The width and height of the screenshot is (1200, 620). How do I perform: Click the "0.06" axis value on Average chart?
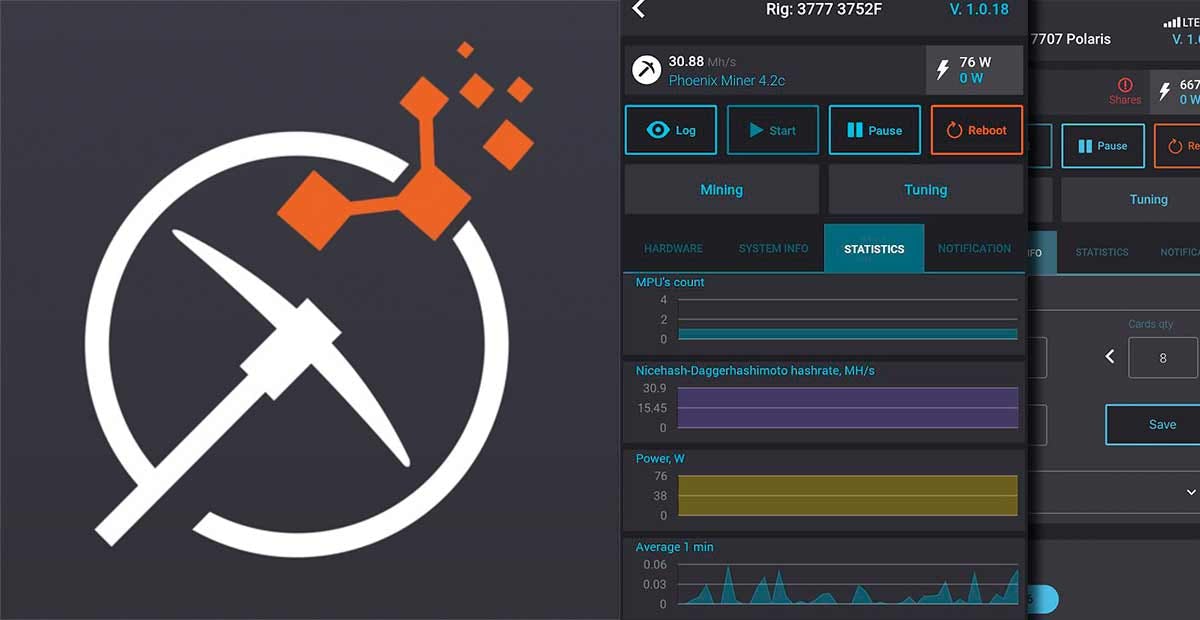coord(655,565)
